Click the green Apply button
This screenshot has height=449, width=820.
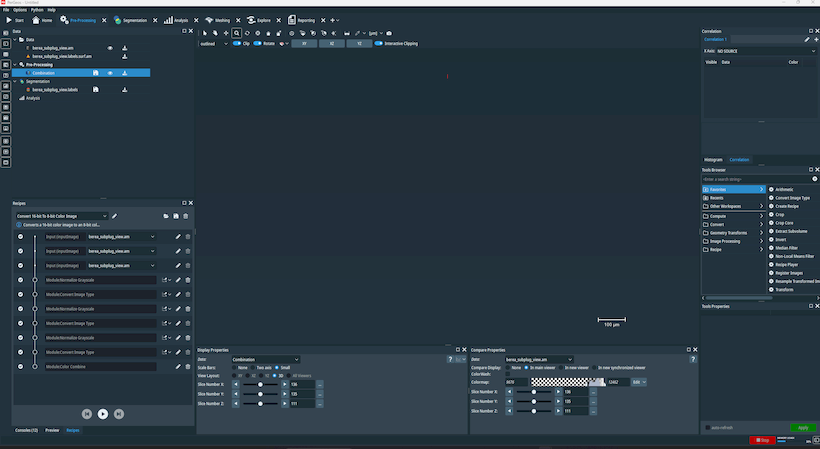point(802,427)
